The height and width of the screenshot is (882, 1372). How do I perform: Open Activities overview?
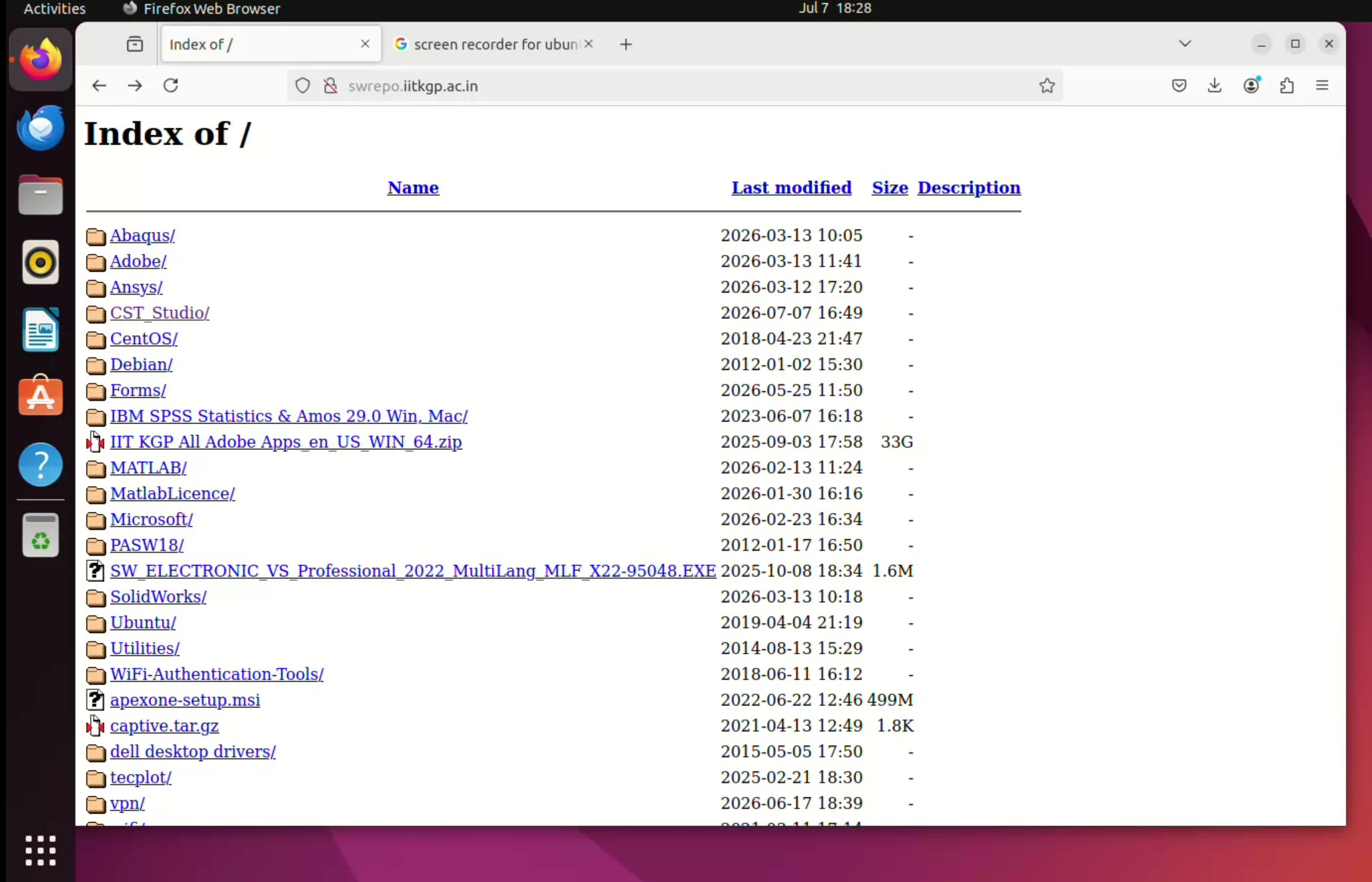click(54, 9)
